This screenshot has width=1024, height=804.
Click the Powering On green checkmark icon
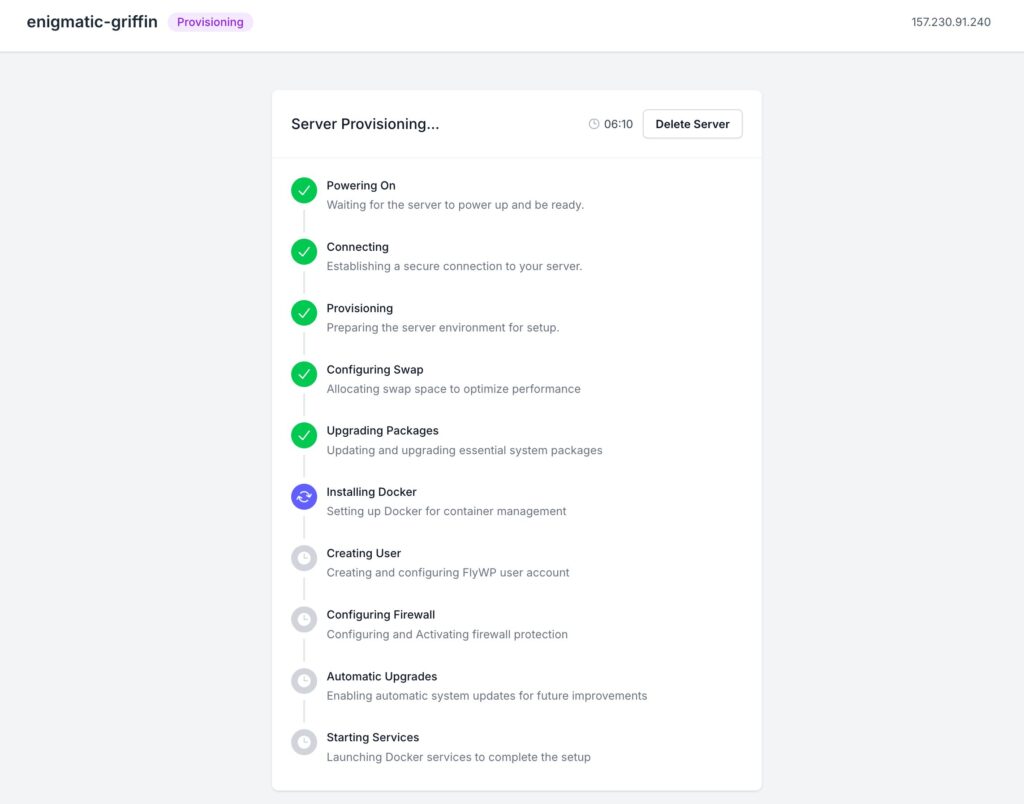click(304, 191)
